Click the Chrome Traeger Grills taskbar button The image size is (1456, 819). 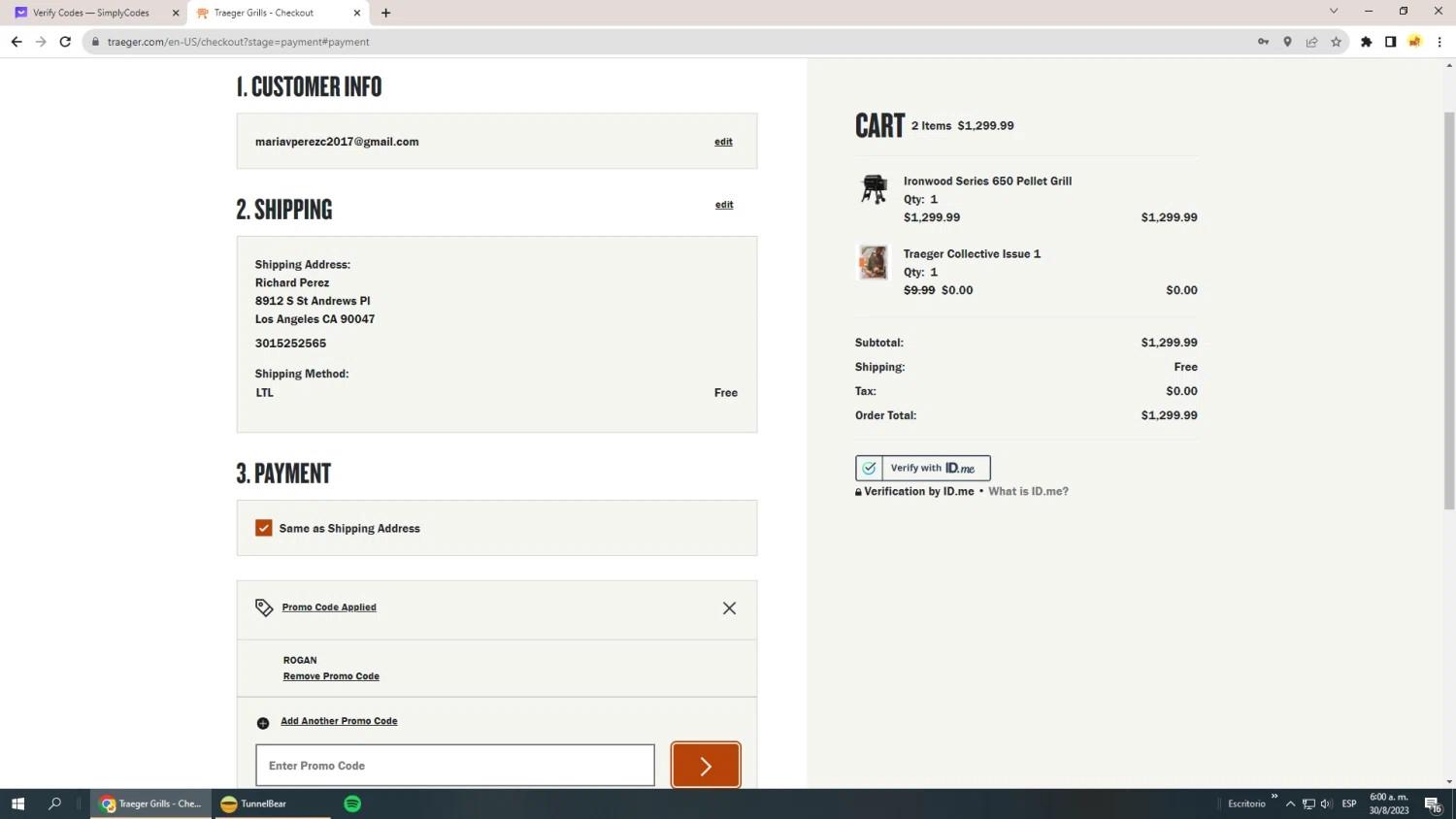[150, 803]
